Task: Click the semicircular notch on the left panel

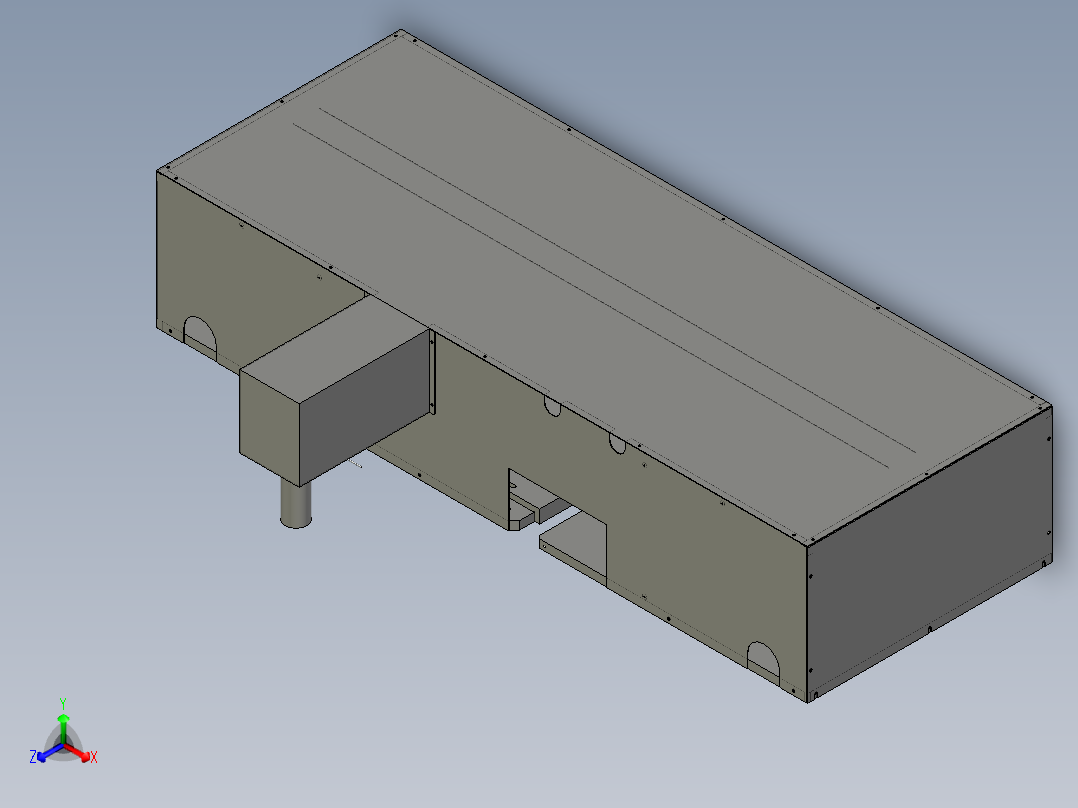Action: 200,330
